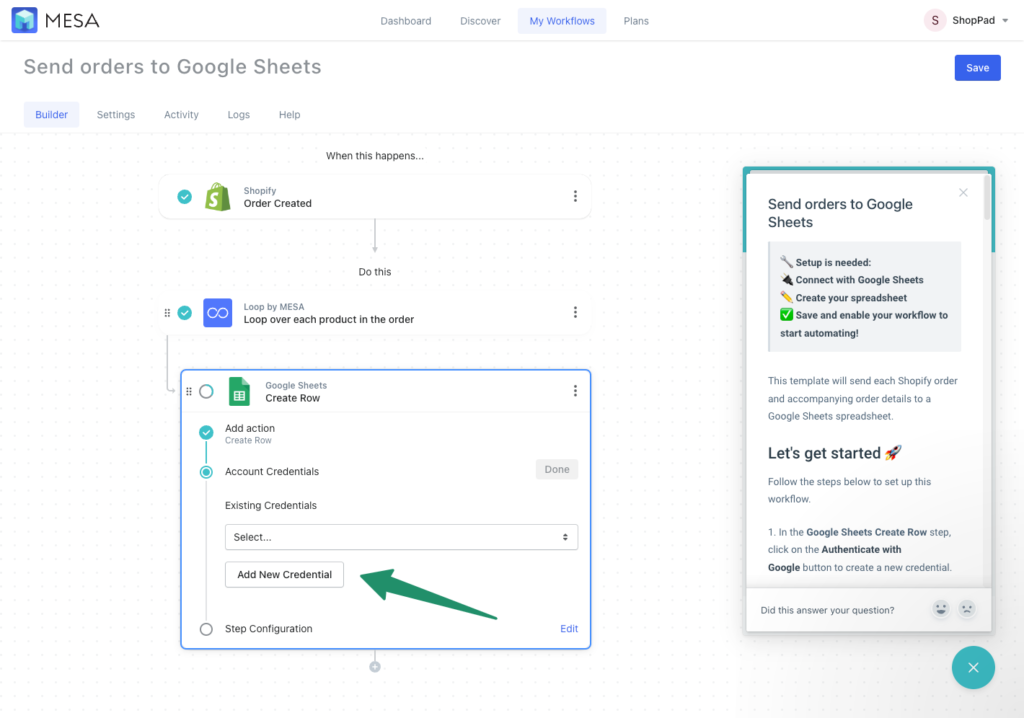Click the Save button

977,68
